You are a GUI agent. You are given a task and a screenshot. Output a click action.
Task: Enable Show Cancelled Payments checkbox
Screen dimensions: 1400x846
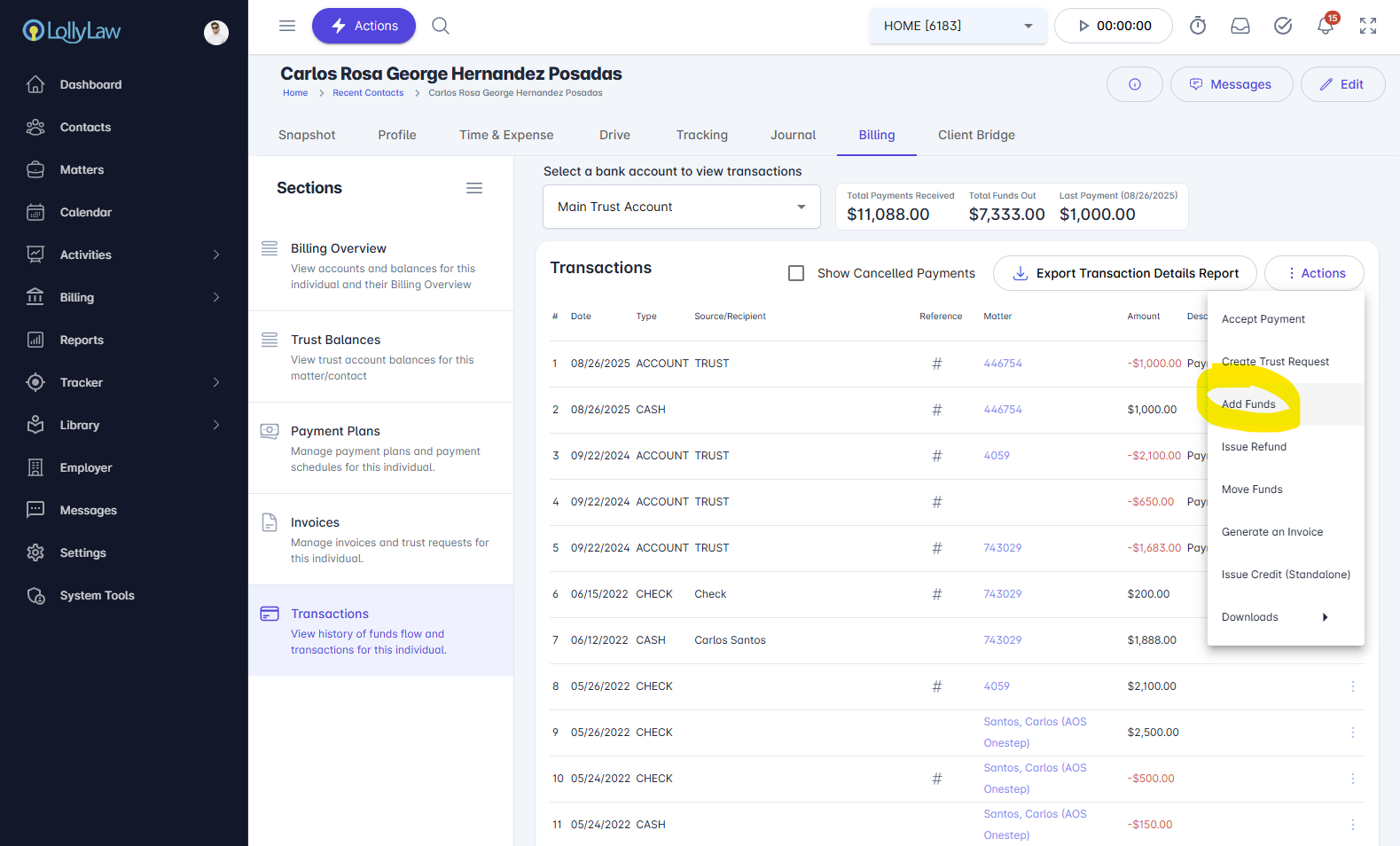point(796,273)
